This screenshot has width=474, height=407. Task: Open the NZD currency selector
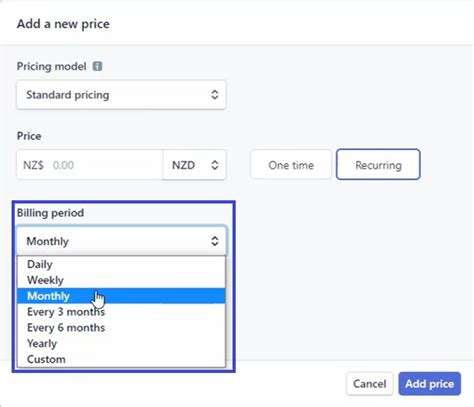point(194,165)
